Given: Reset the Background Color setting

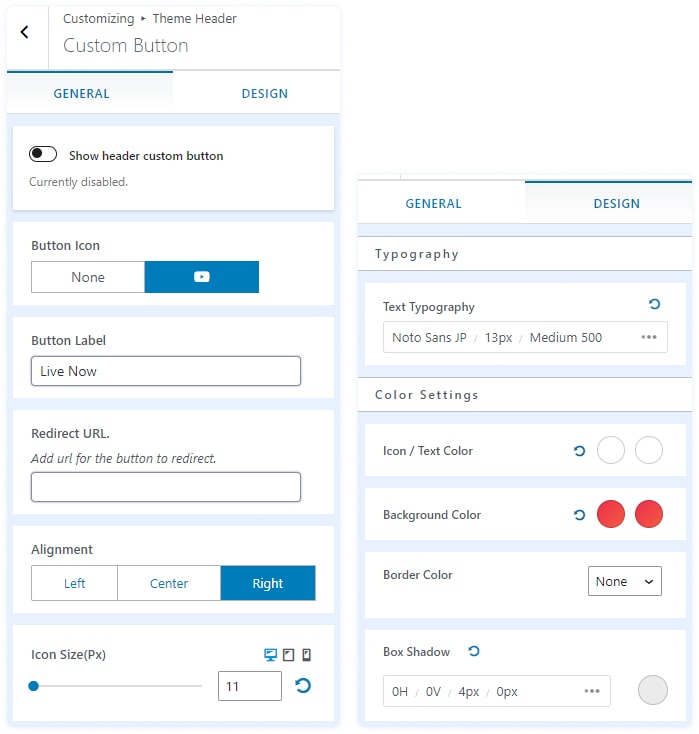Looking at the screenshot, I should pyautogui.click(x=579, y=515).
